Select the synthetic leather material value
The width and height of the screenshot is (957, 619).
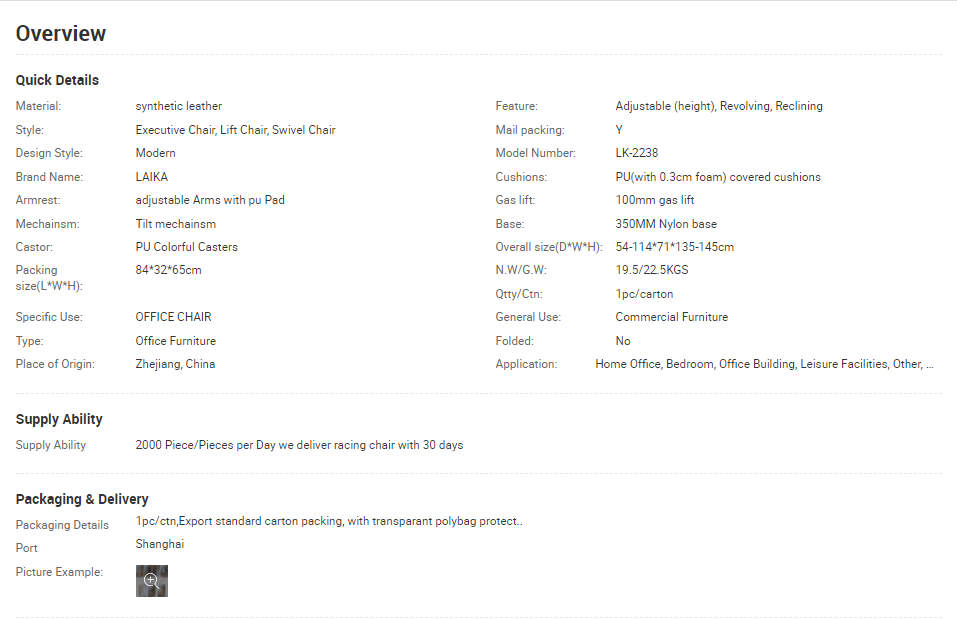(179, 106)
